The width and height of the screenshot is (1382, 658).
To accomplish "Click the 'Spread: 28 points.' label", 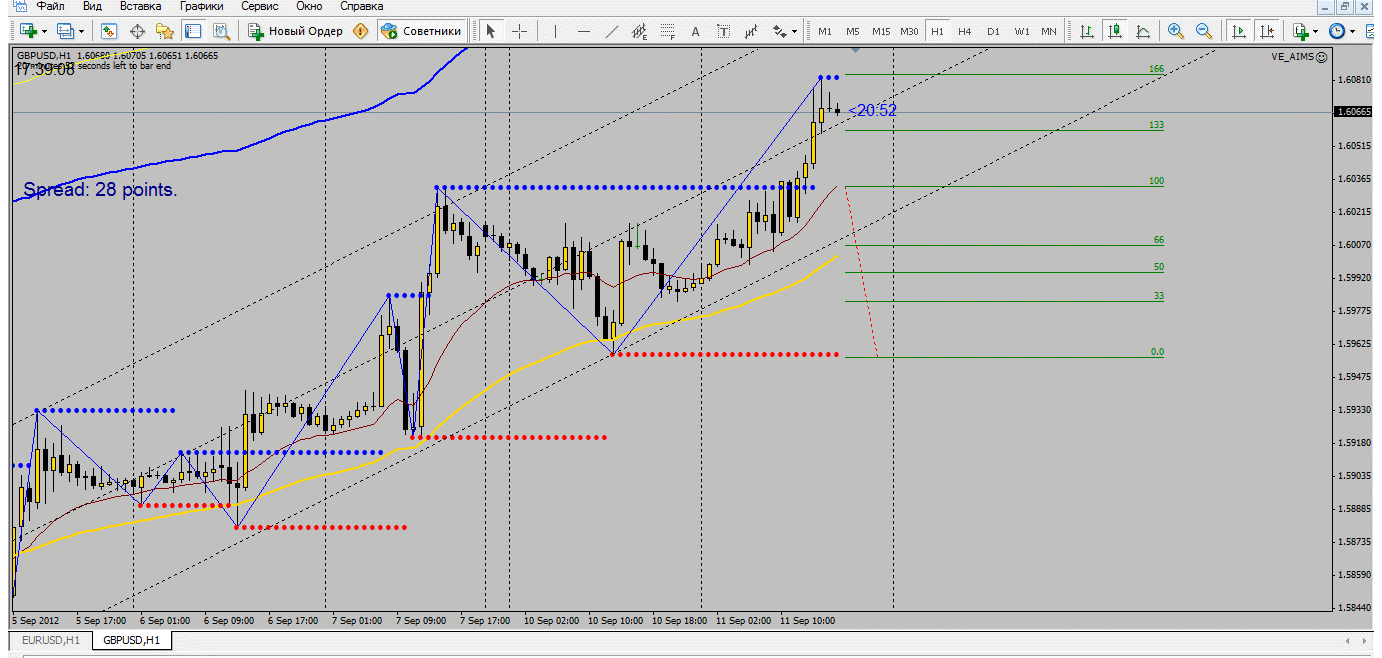I will pos(100,190).
